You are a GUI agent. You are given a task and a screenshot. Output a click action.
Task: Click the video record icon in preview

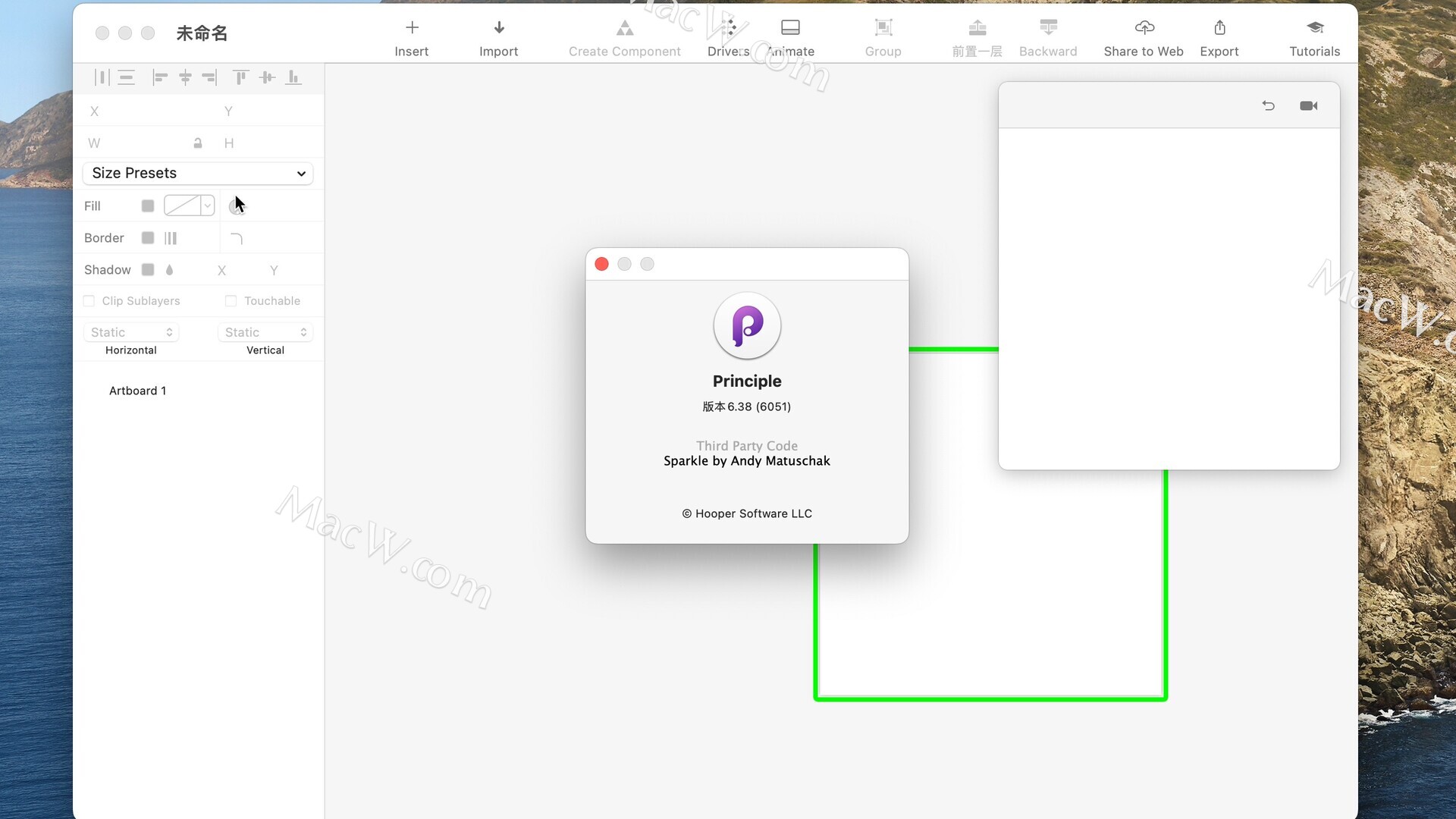click(1309, 105)
